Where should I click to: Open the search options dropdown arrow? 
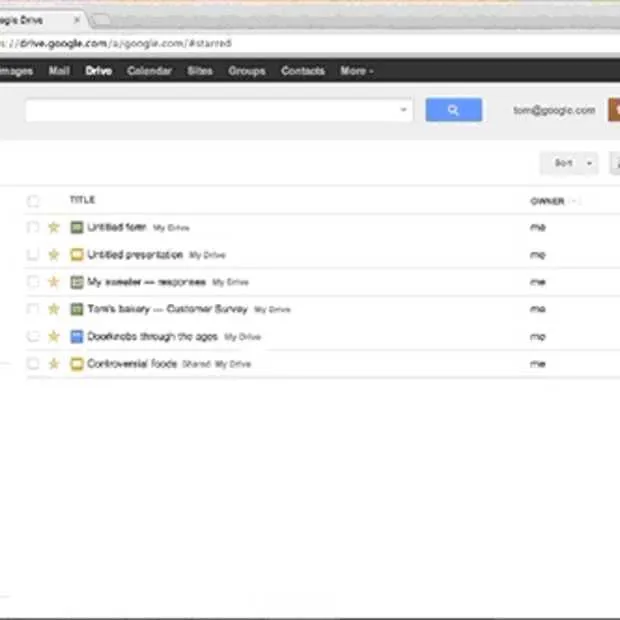(403, 110)
